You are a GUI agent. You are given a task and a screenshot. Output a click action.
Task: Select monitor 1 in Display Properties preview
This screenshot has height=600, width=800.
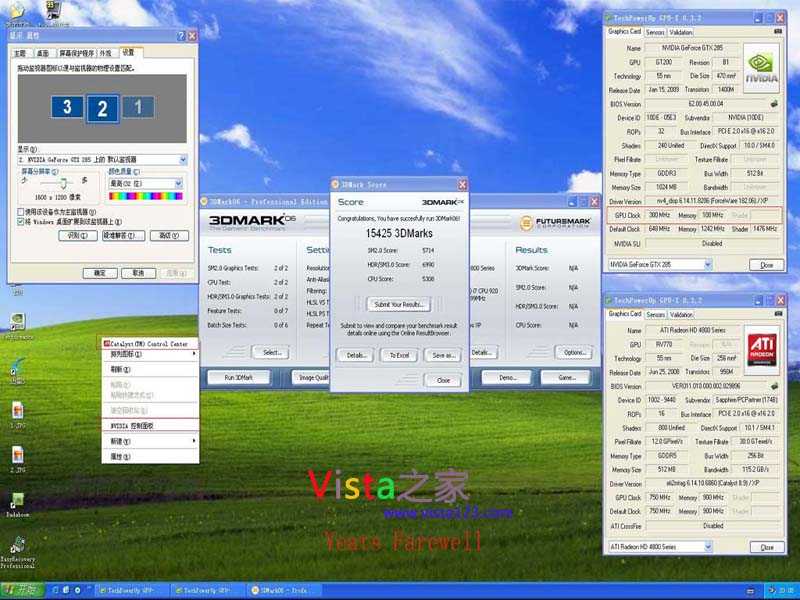[138, 107]
